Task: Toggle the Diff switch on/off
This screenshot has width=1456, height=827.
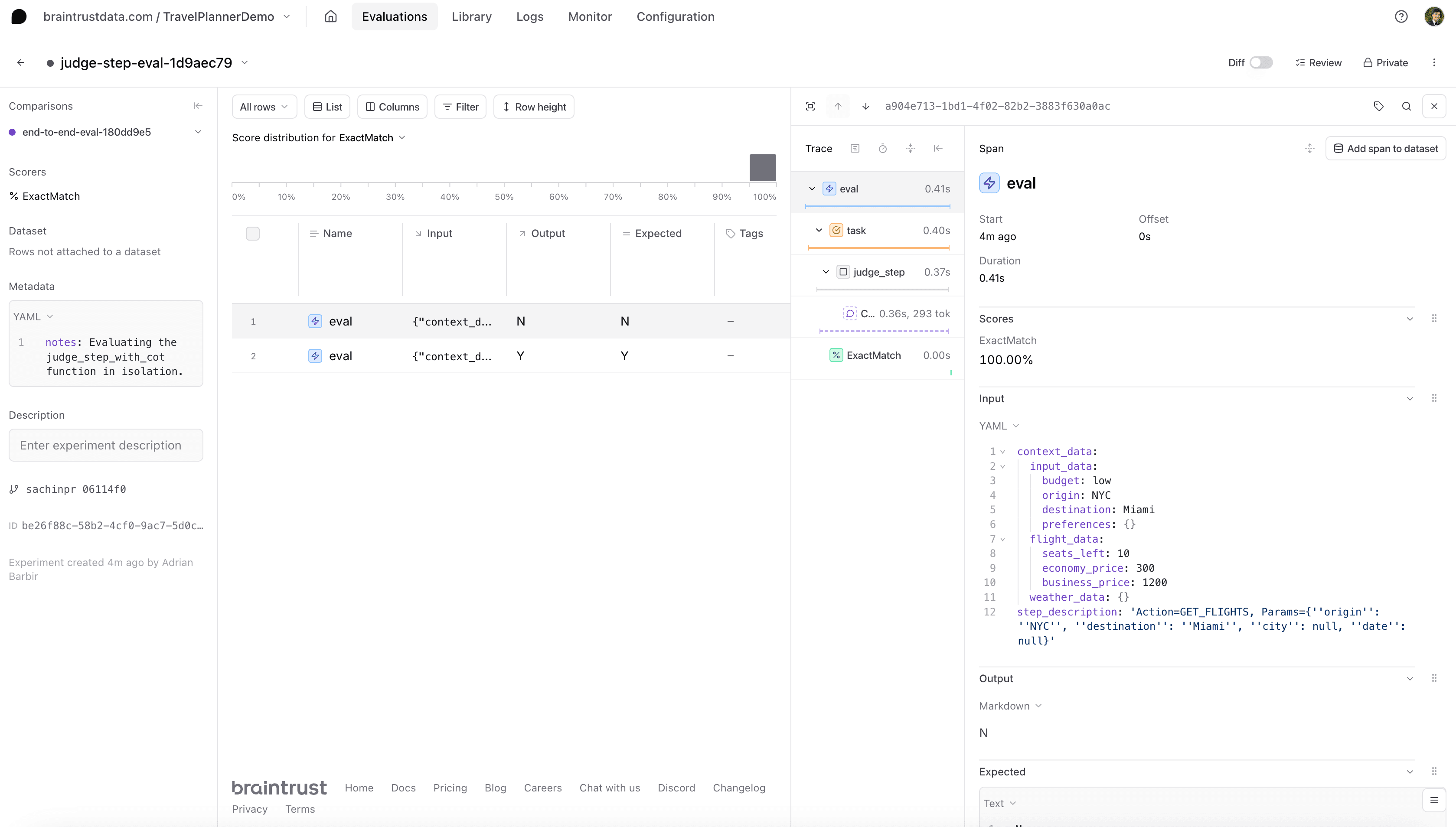Action: point(1262,62)
